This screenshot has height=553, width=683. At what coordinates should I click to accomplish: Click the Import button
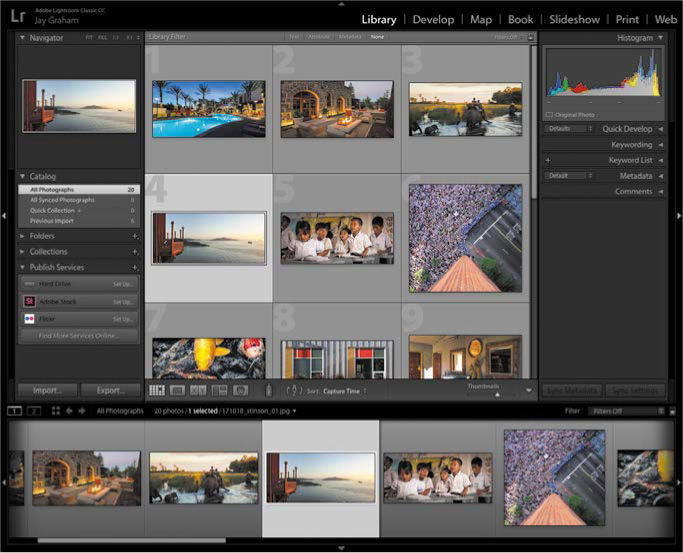point(47,390)
